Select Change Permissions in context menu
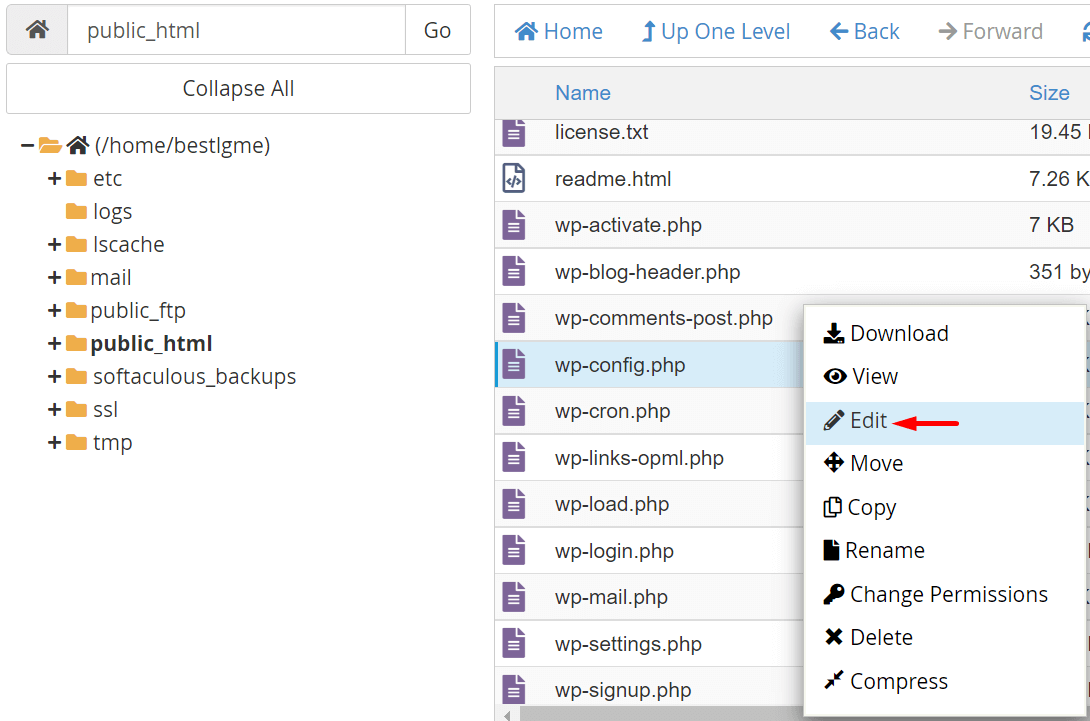 click(x=948, y=594)
